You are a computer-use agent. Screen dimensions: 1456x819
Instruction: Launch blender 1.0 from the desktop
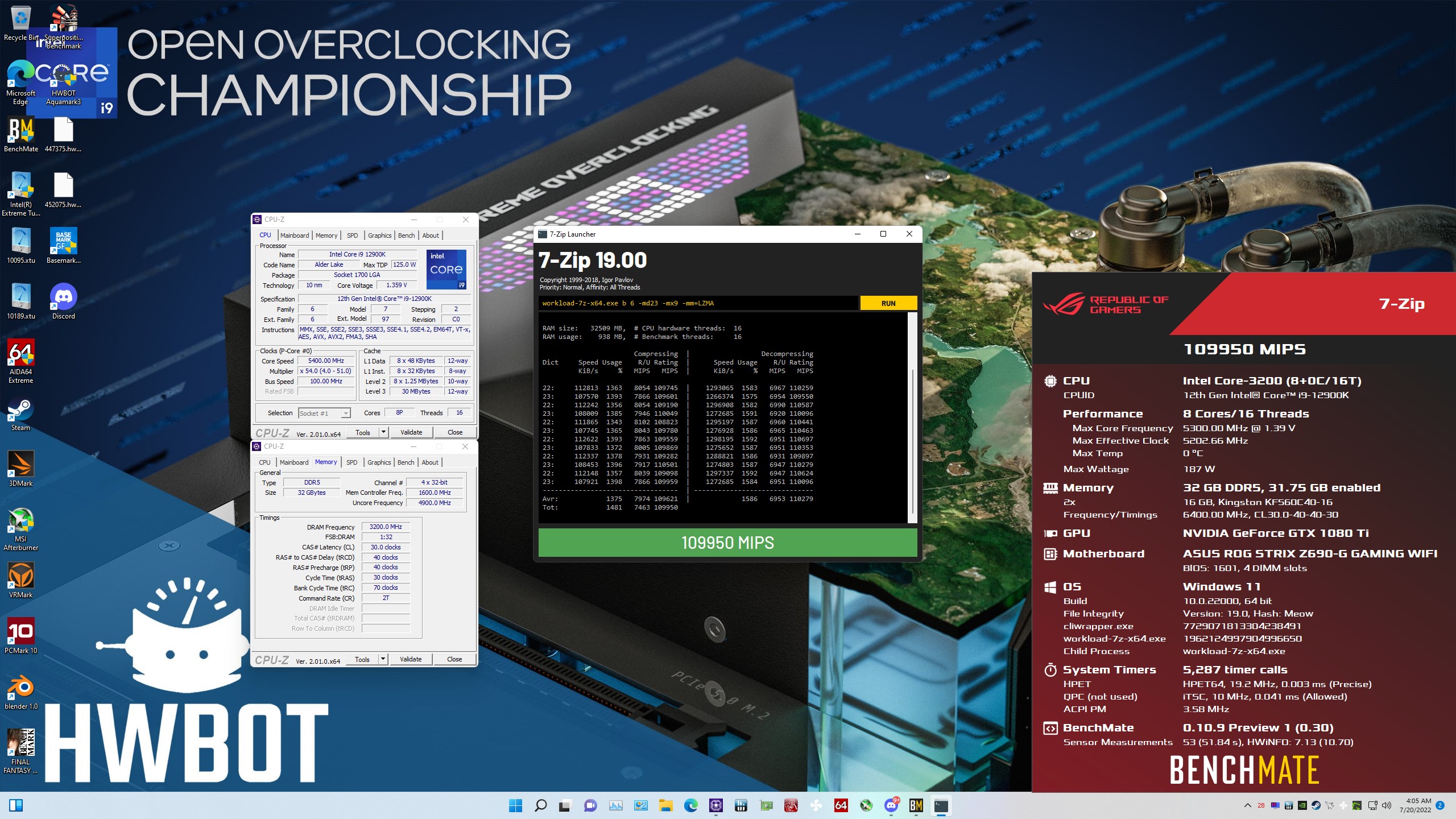(21, 692)
